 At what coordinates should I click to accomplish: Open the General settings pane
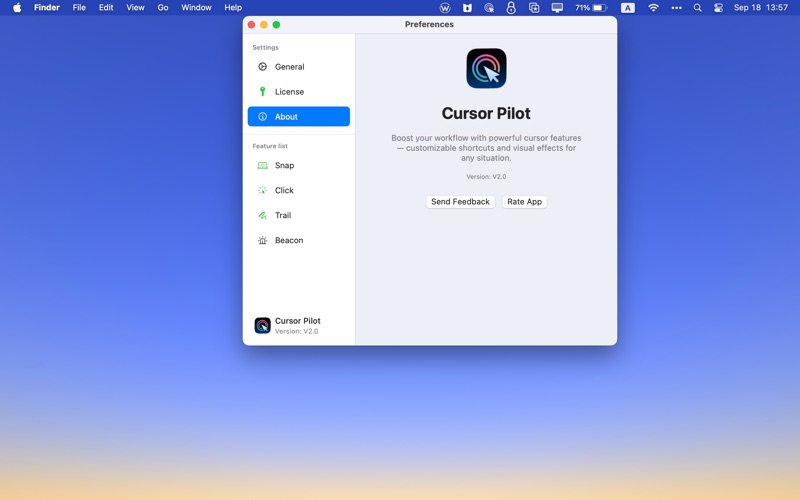click(298, 67)
